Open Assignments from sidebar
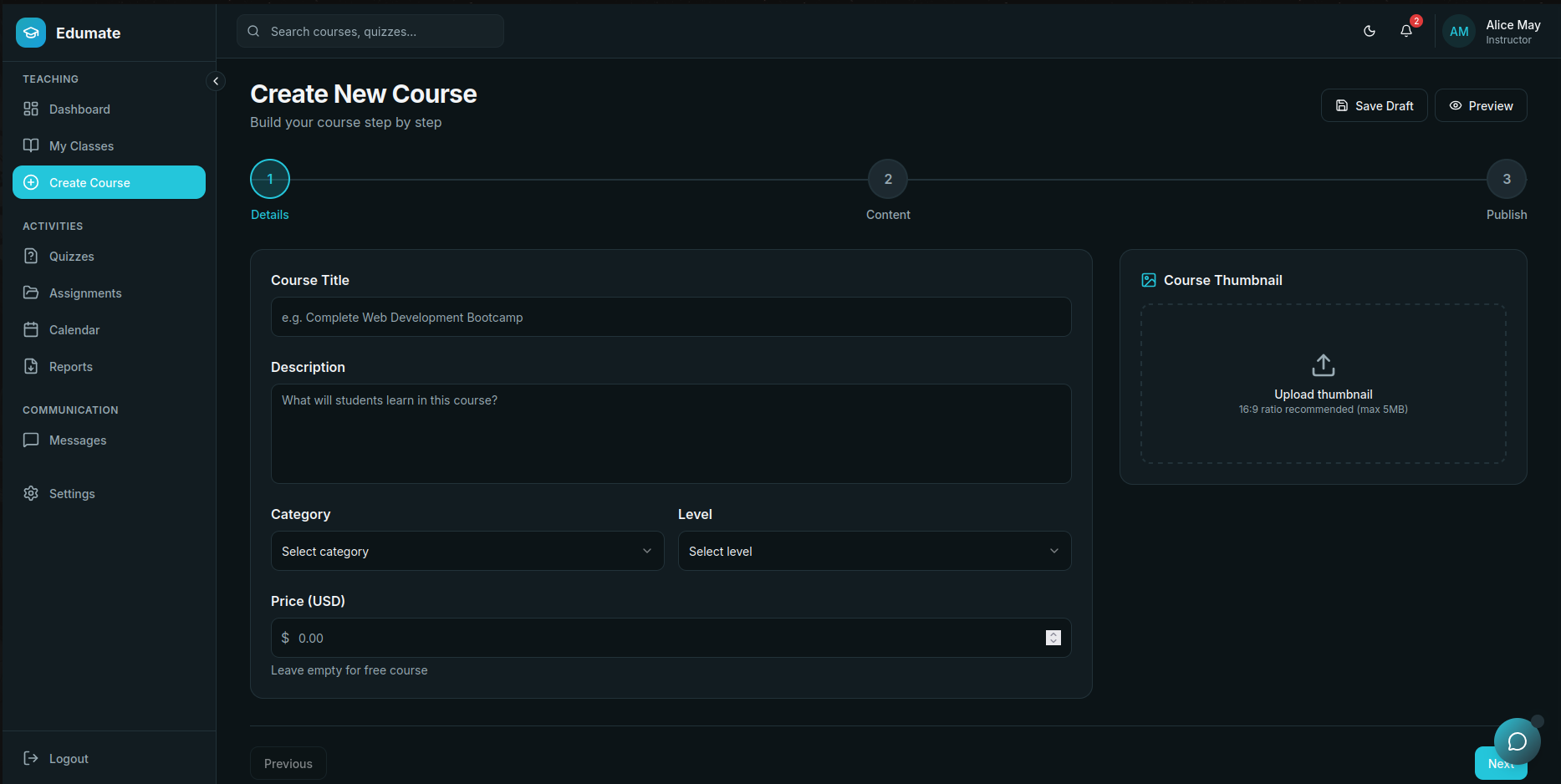The height and width of the screenshot is (784, 1561). coord(109,293)
